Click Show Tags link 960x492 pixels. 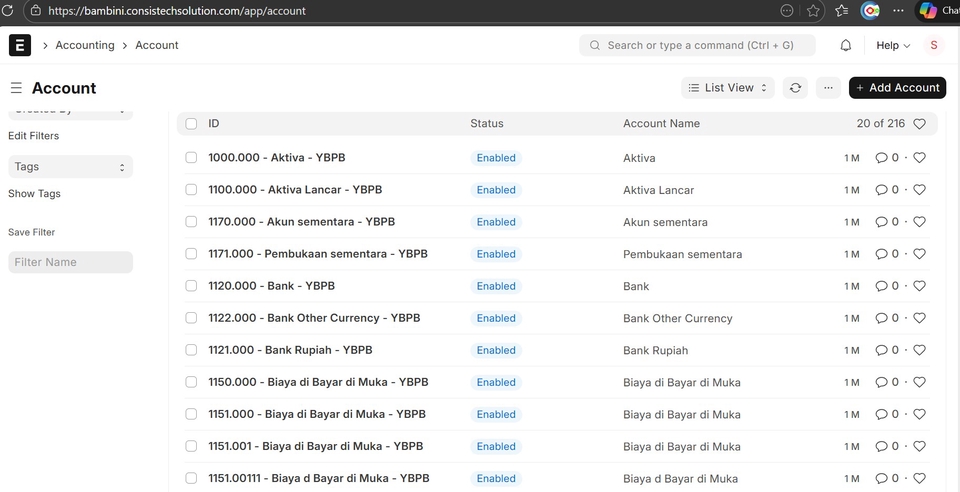pyautogui.click(x=34, y=193)
